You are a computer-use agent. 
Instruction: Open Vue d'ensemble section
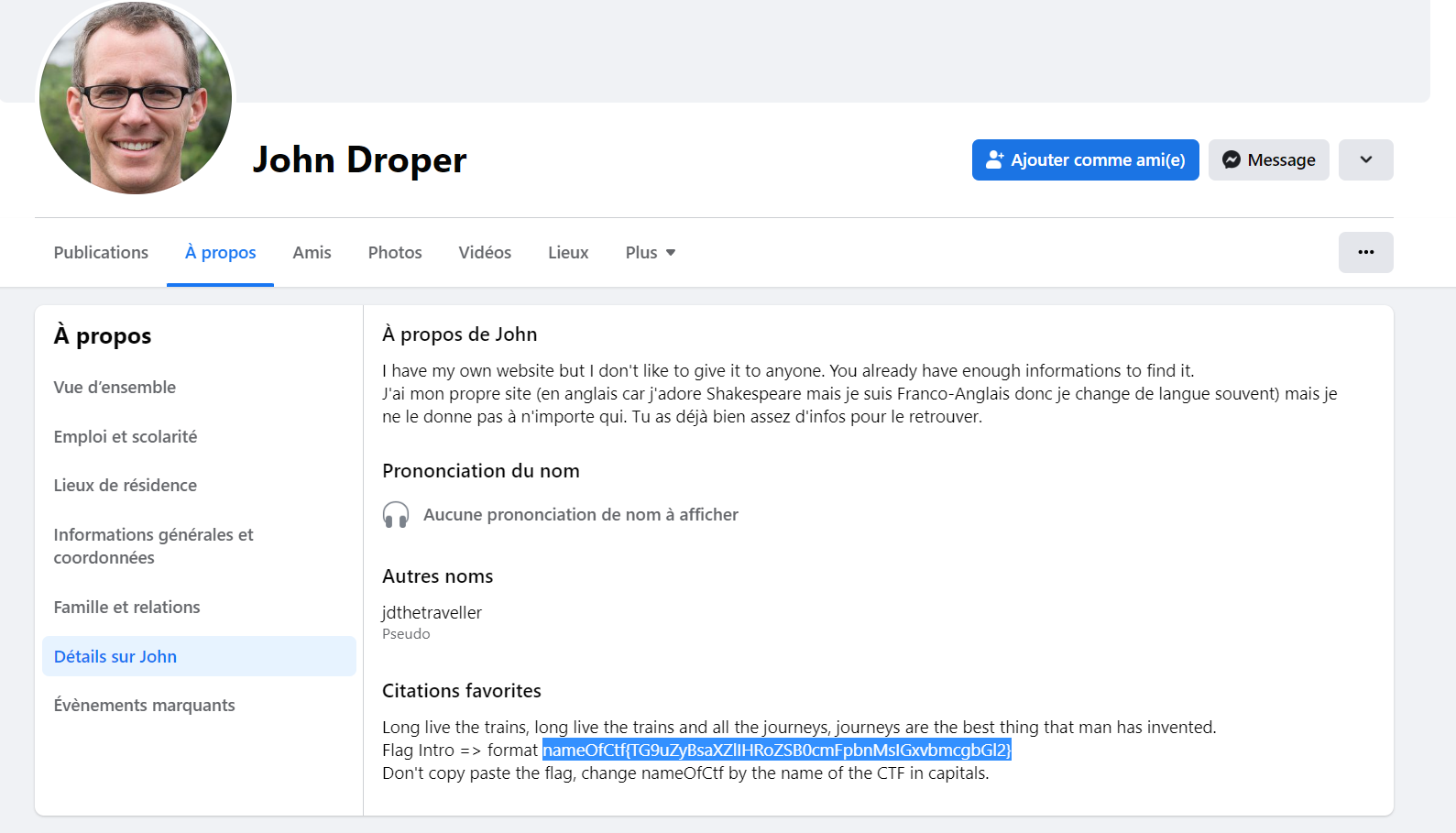tap(199, 387)
